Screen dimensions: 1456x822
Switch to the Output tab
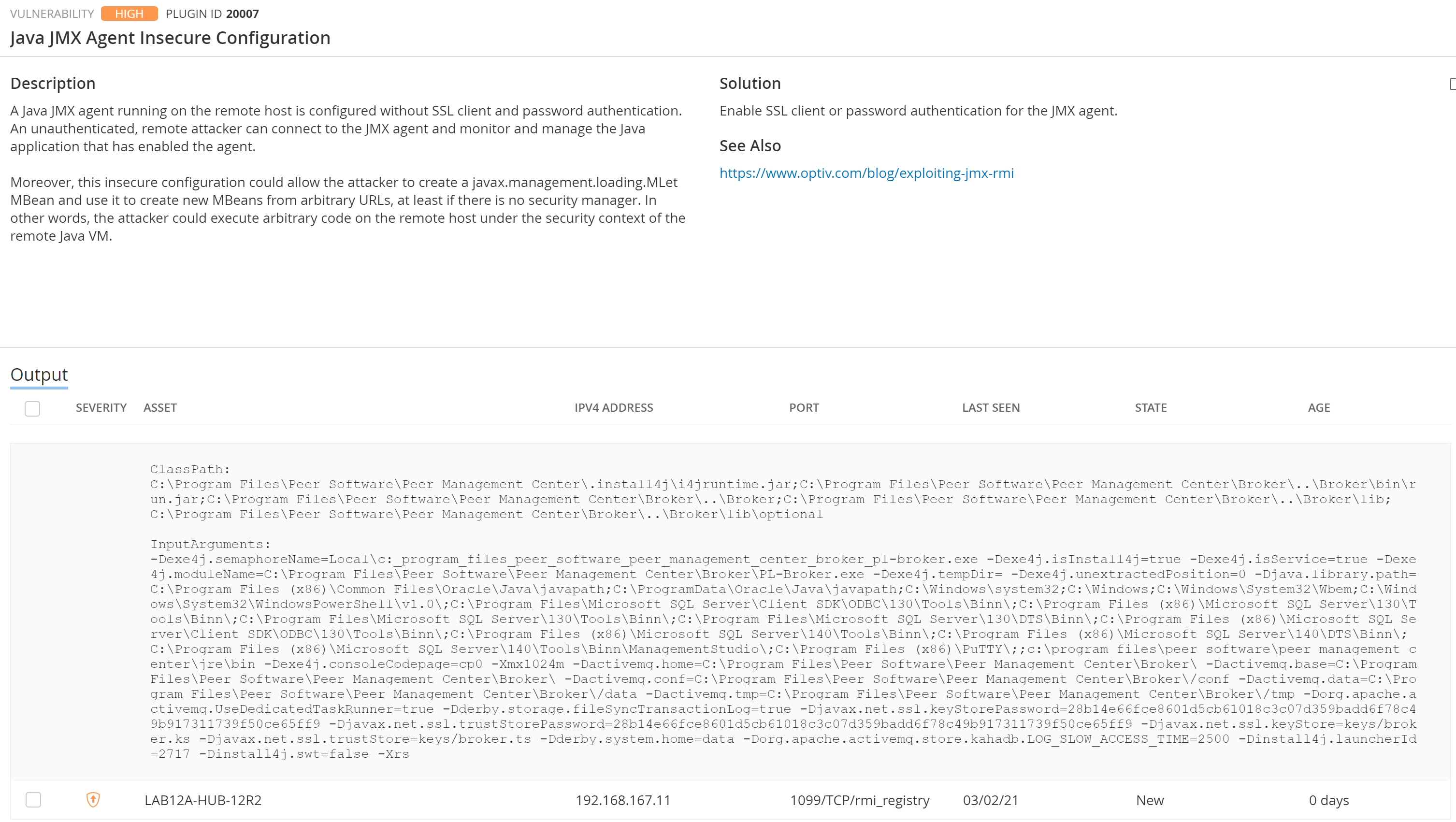pyautogui.click(x=39, y=374)
